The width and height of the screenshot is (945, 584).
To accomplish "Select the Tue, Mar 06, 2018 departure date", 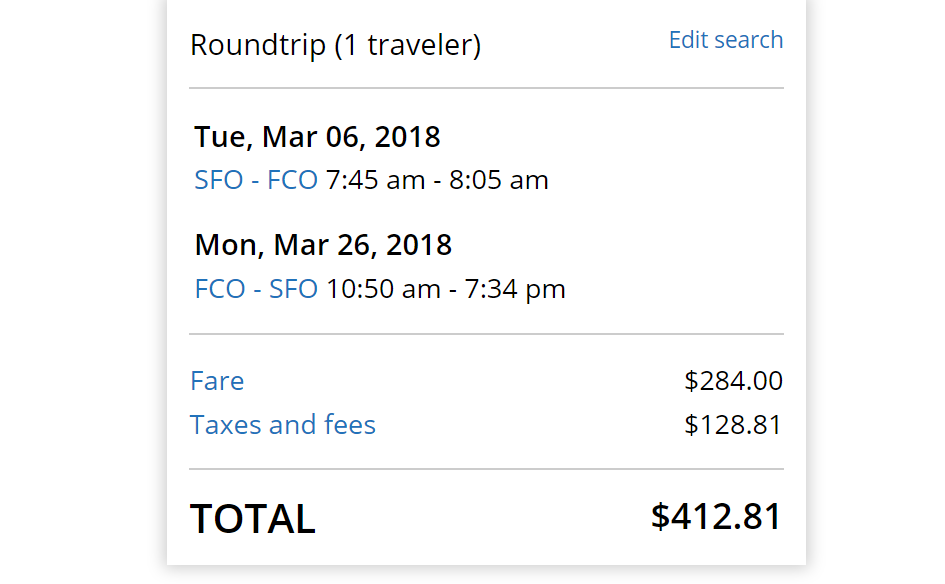I will (x=317, y=136).
